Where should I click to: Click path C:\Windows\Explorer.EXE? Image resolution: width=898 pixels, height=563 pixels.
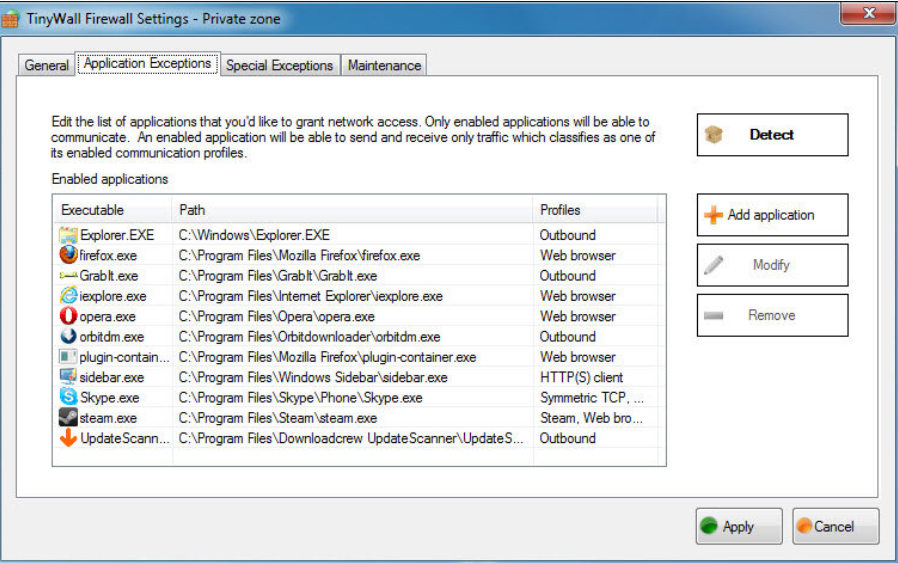click(x=254, y=235)
